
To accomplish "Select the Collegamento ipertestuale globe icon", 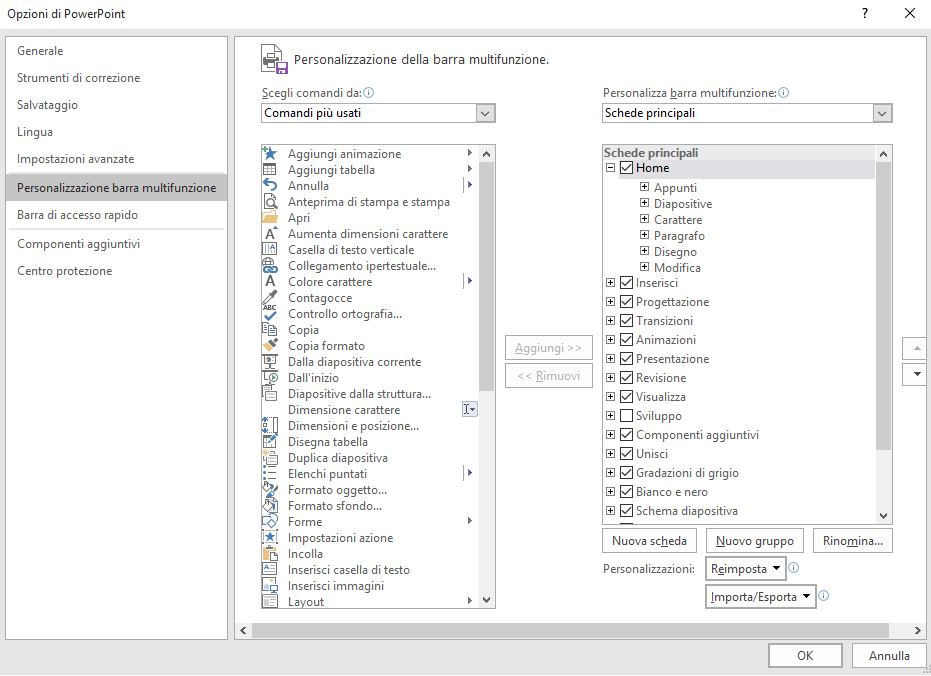I will click(x=270, y=266).
